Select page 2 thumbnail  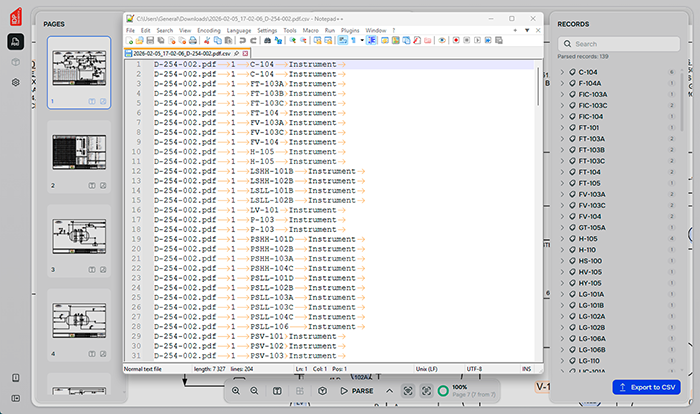coord(79,156)
